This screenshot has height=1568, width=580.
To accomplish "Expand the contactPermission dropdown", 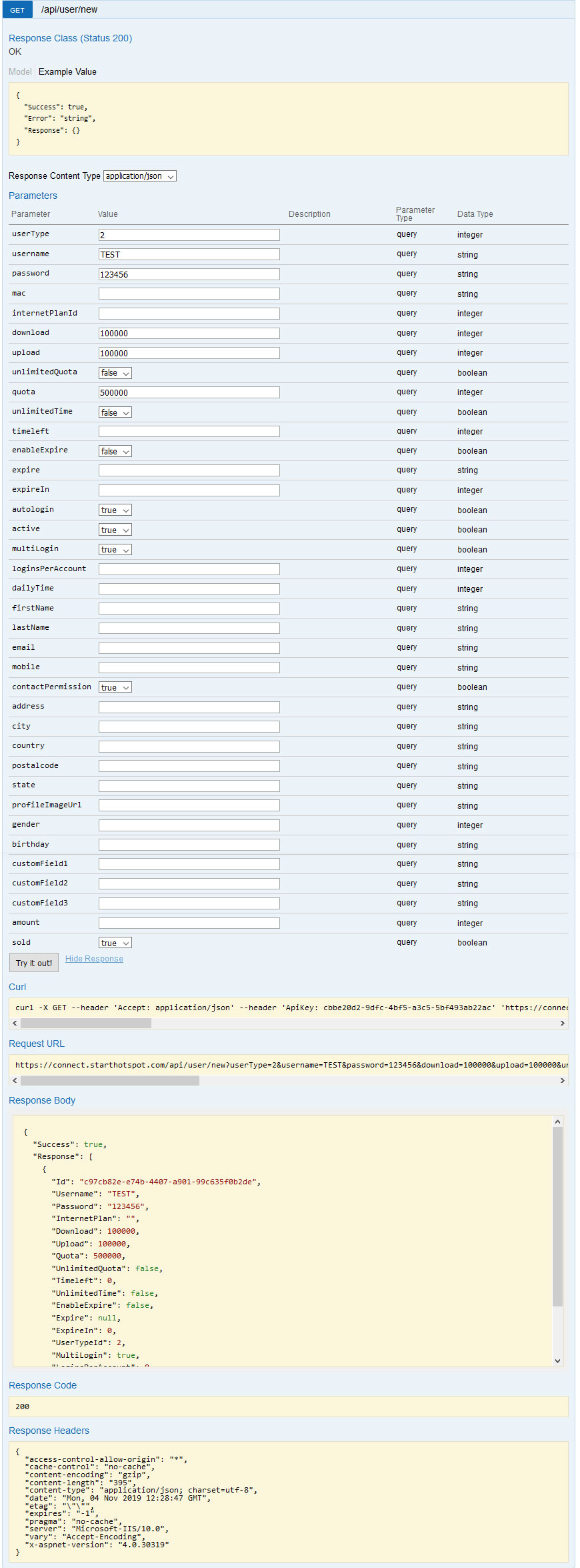I will click(115, 687).
